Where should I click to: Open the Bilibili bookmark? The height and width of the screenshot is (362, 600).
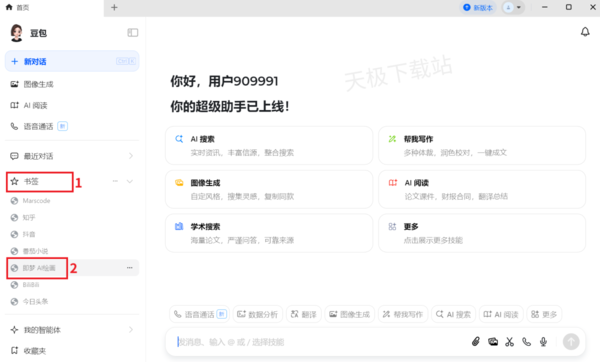click(x=72, y=285)
